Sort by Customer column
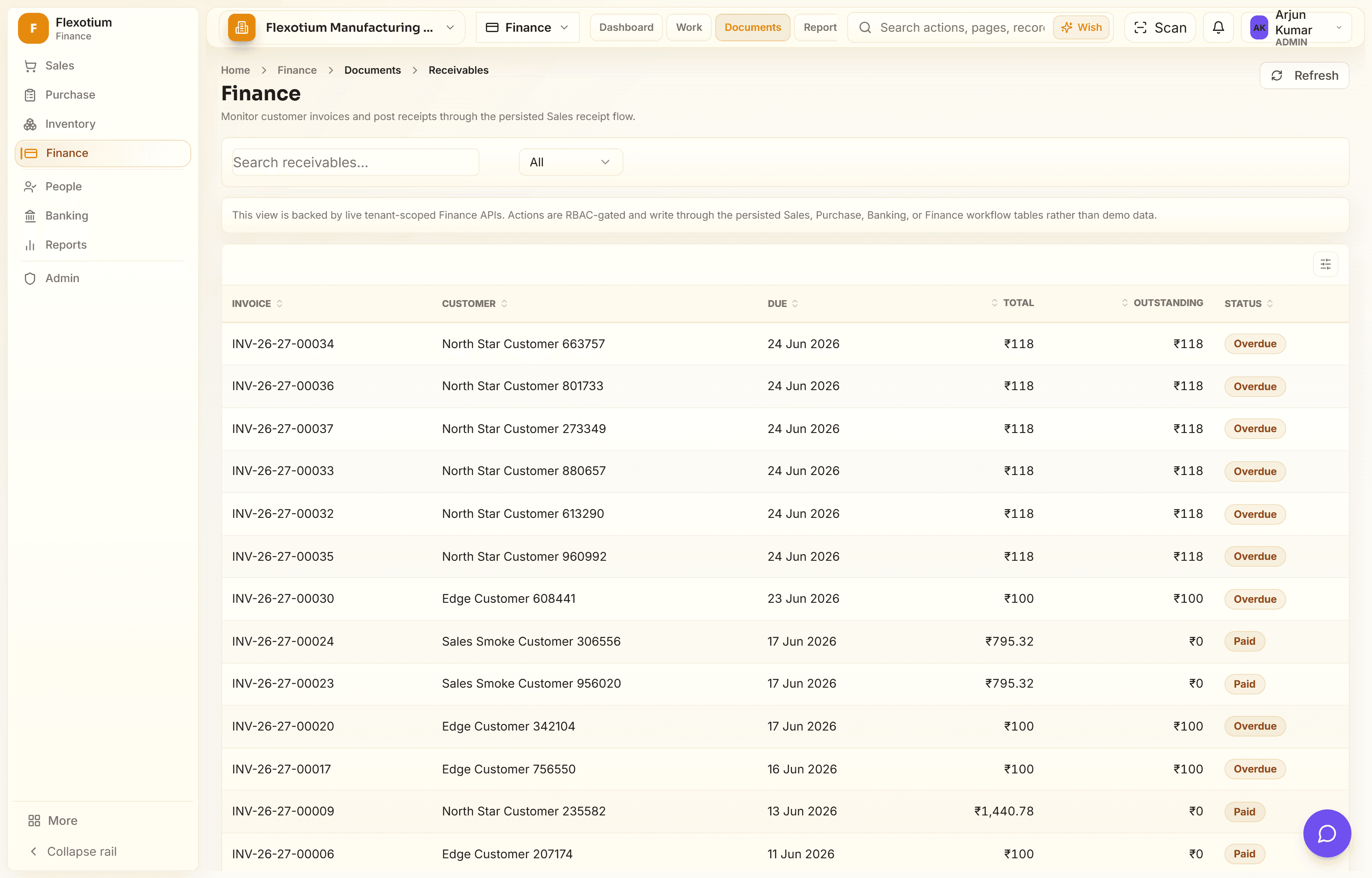 474,303
